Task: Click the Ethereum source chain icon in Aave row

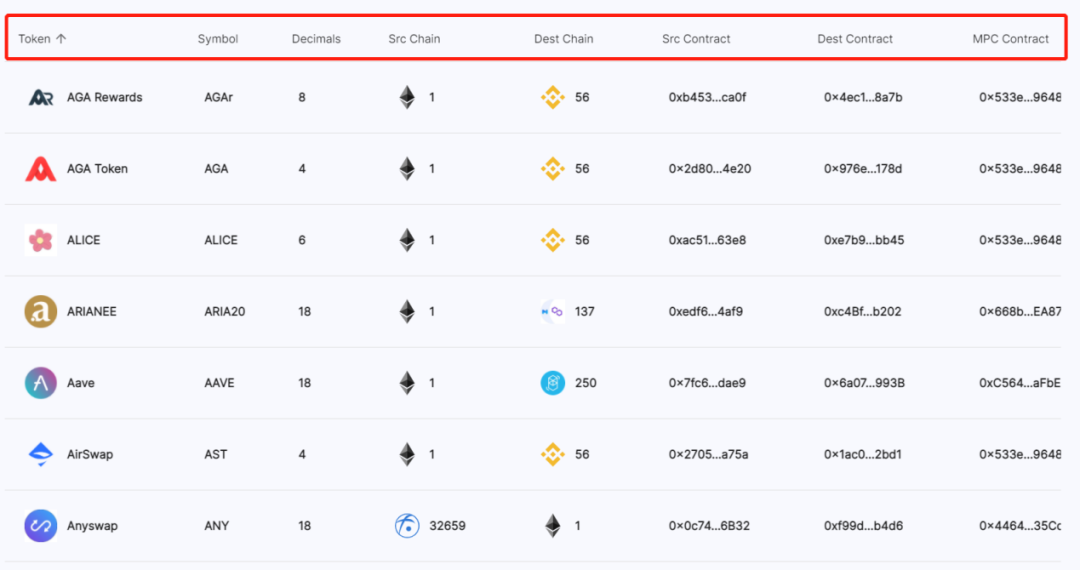Action: 407,383
